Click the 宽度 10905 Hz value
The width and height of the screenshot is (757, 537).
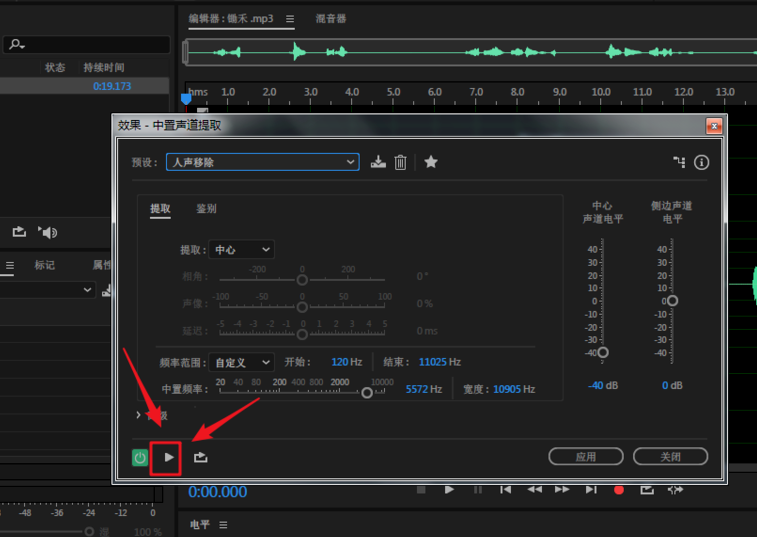pos(514,389)
